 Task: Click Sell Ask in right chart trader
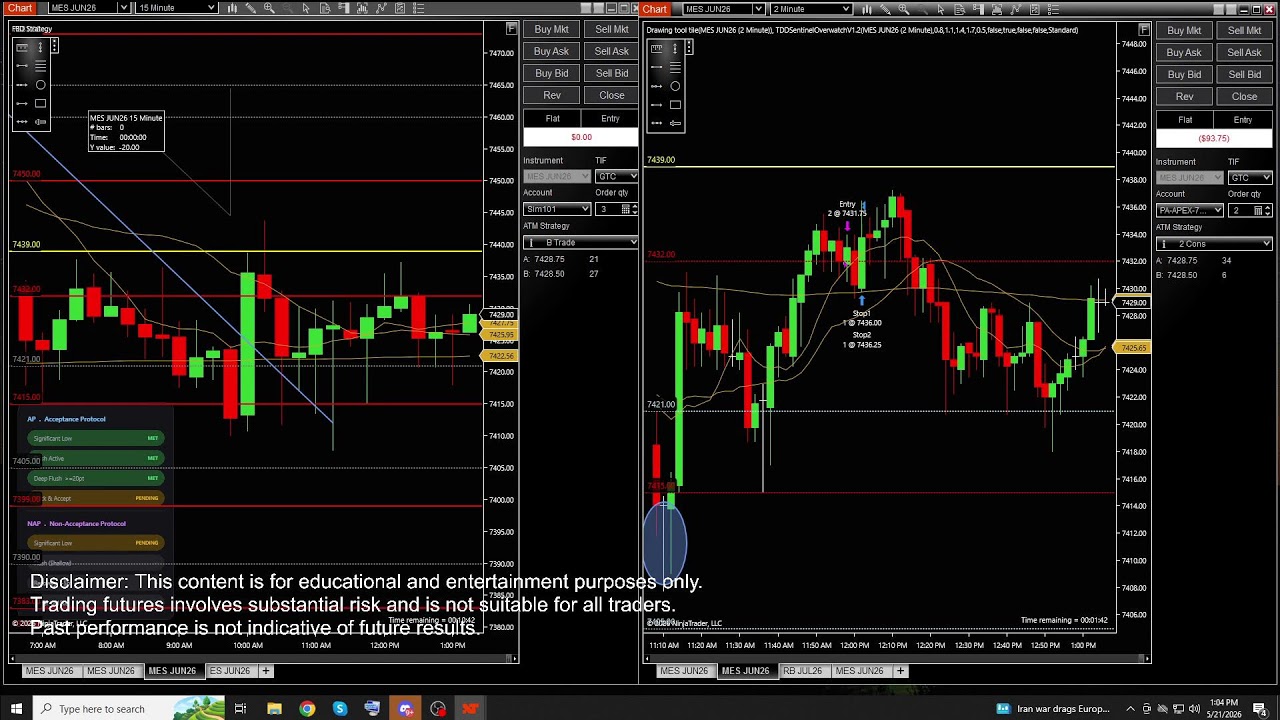1244,52
